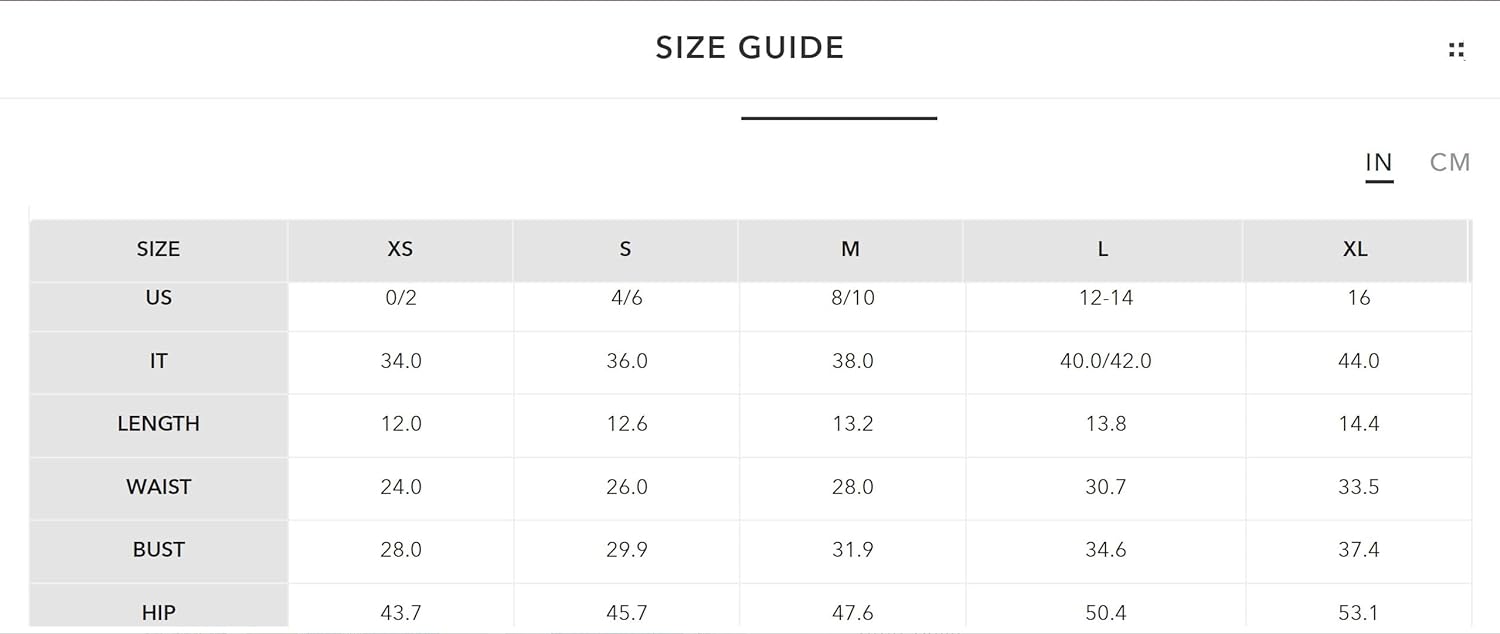Screen dimensions: 1500x634
Task: Click the 12-14 US size cell
Action: [1106, 298]
